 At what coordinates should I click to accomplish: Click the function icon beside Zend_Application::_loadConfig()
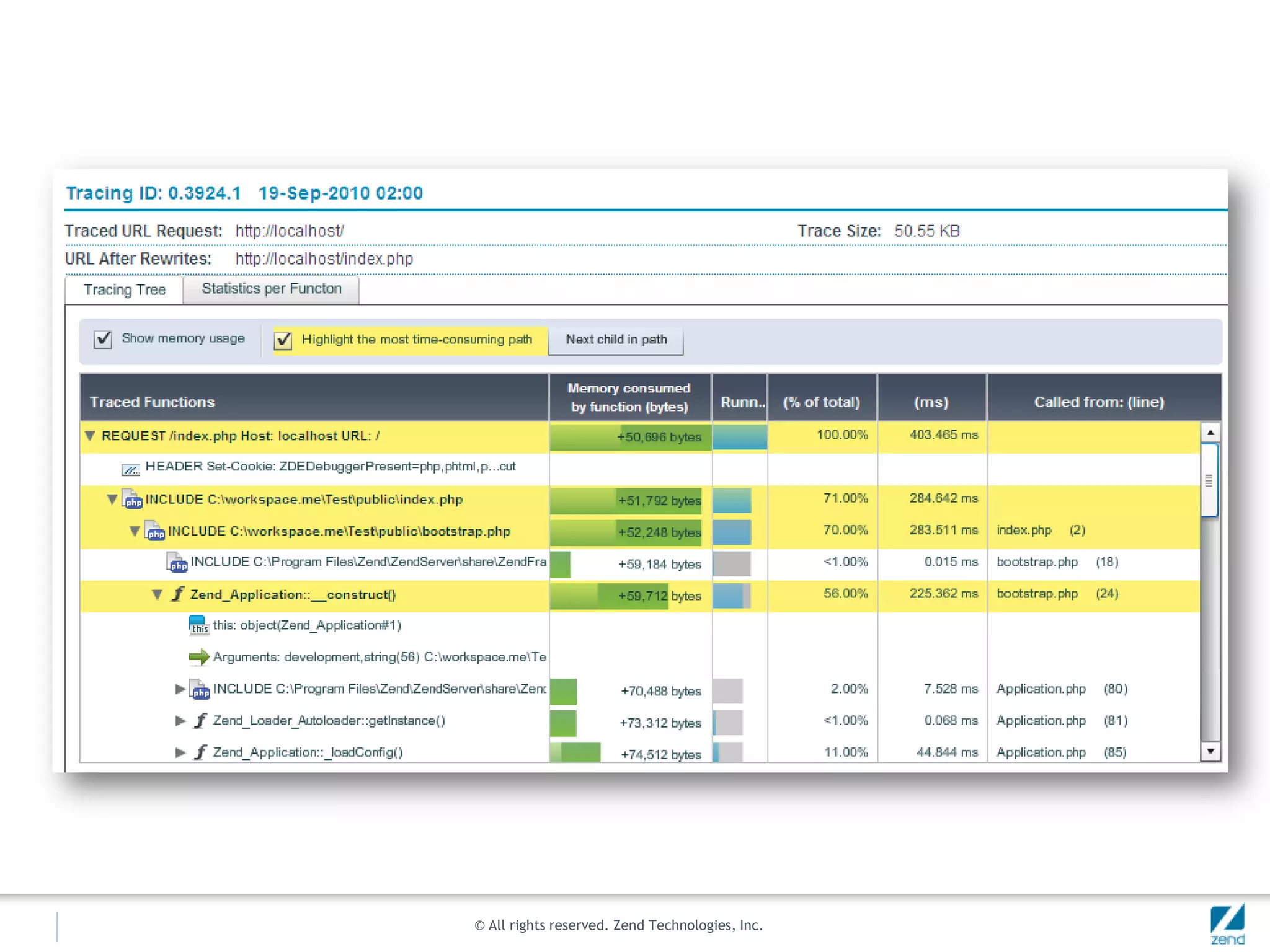tap(200, 752)
